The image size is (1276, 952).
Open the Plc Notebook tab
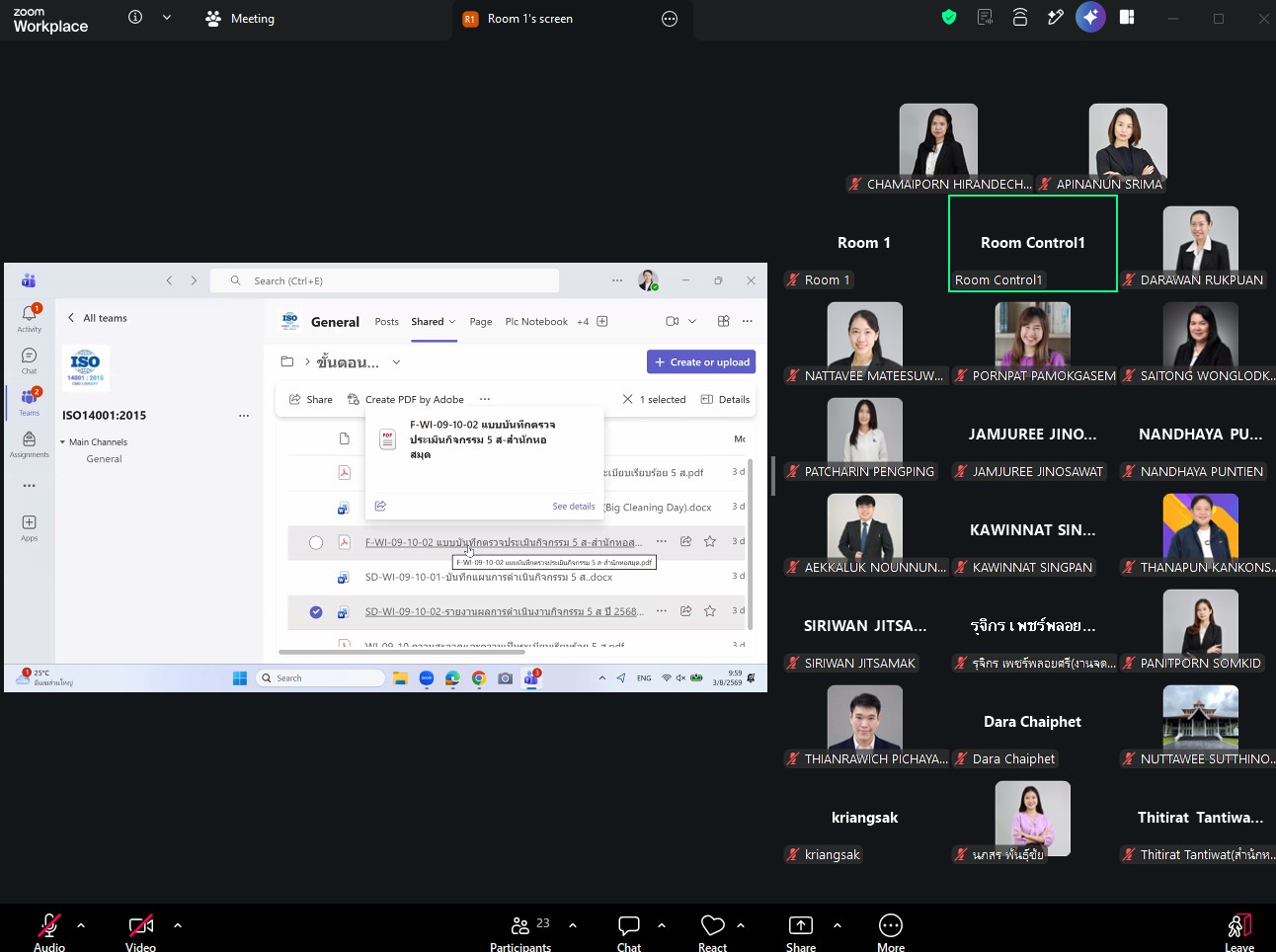(x=536, y=322)
